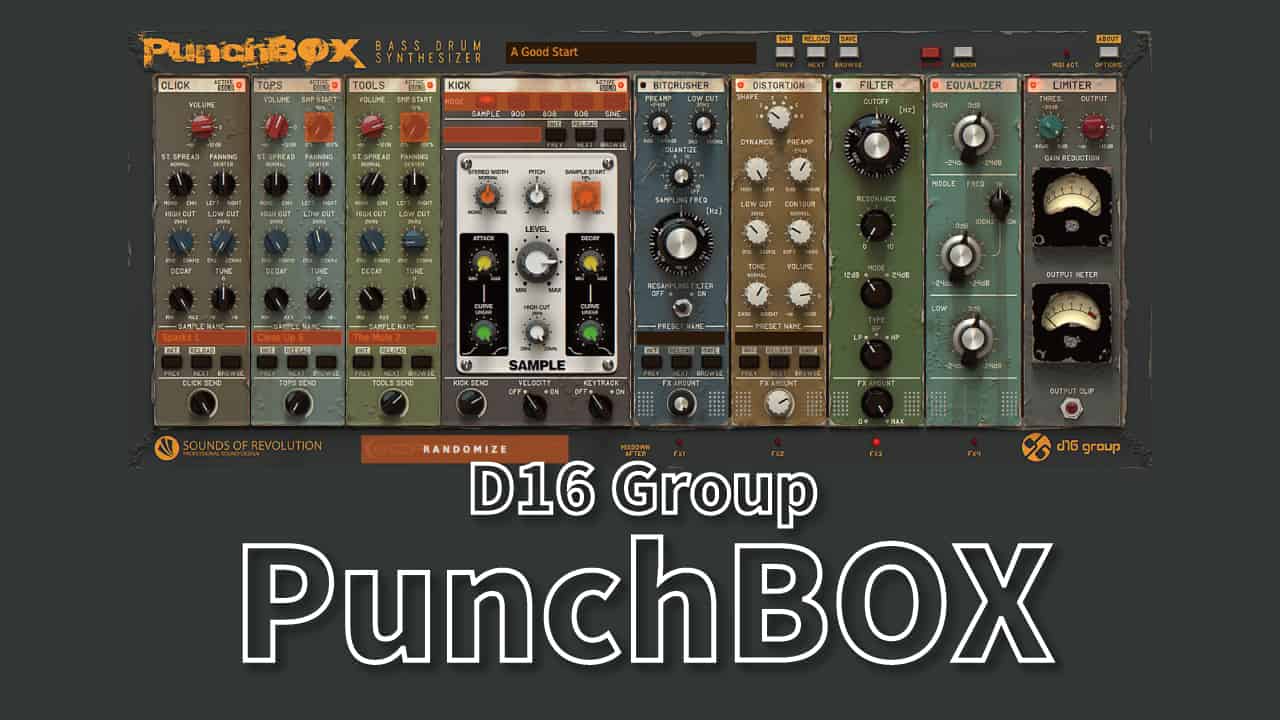
Task: Select the 606 kick mode
Action: click(x=582, y=101)
